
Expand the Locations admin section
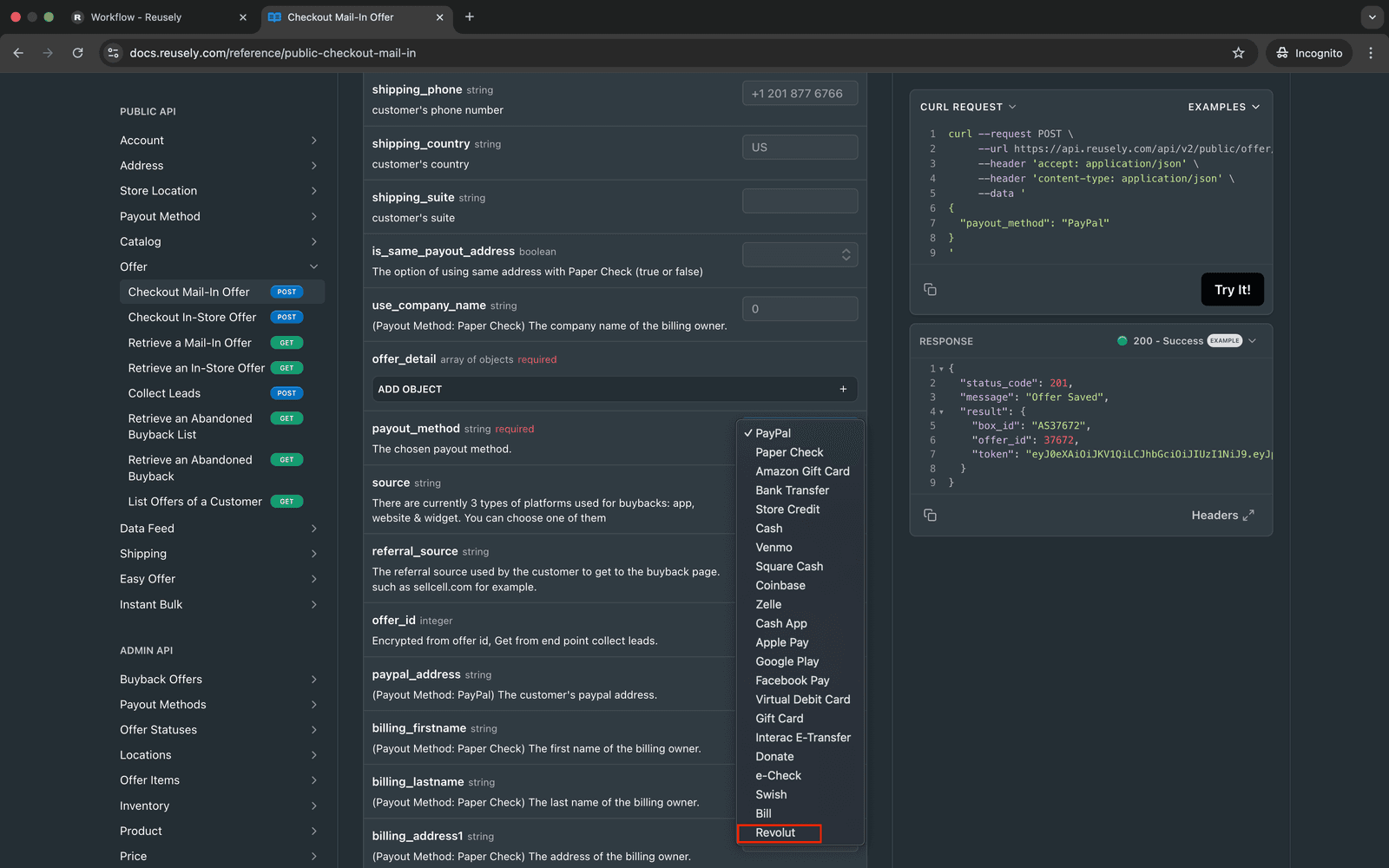point(221,755)
